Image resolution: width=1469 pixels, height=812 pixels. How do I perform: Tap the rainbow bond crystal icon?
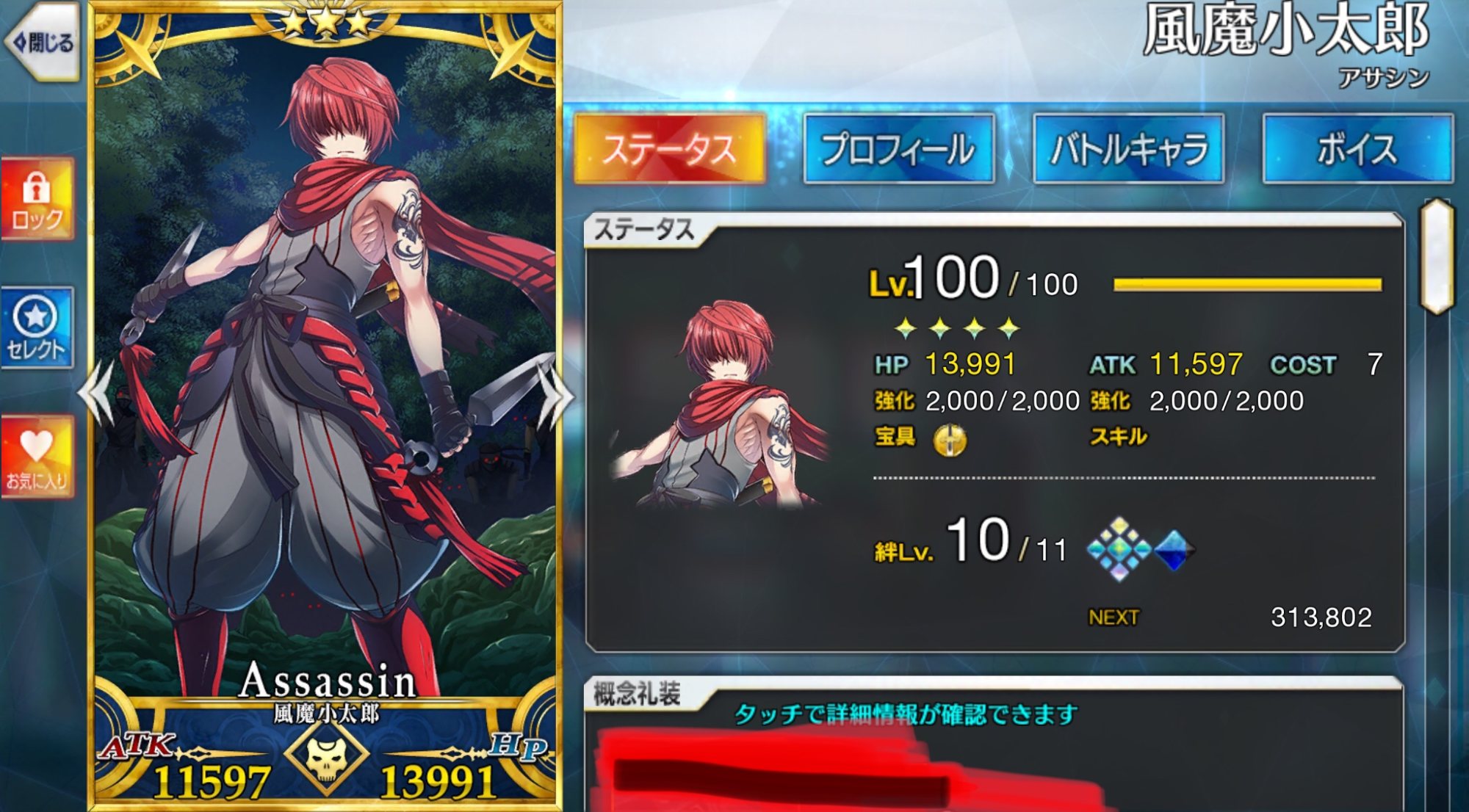(x=1119, y=549)
